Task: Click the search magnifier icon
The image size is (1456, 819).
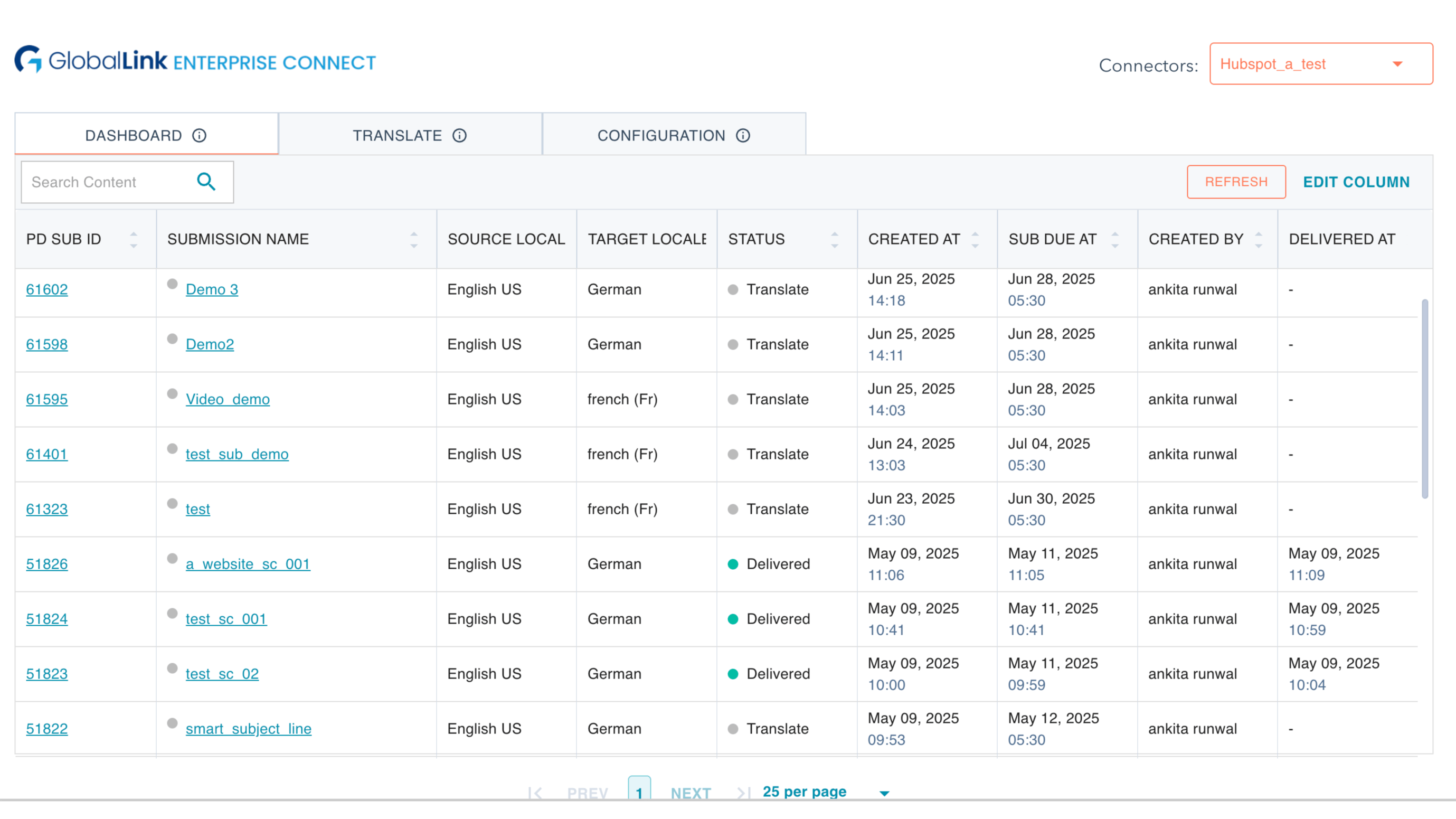Action: coord(206,182)
